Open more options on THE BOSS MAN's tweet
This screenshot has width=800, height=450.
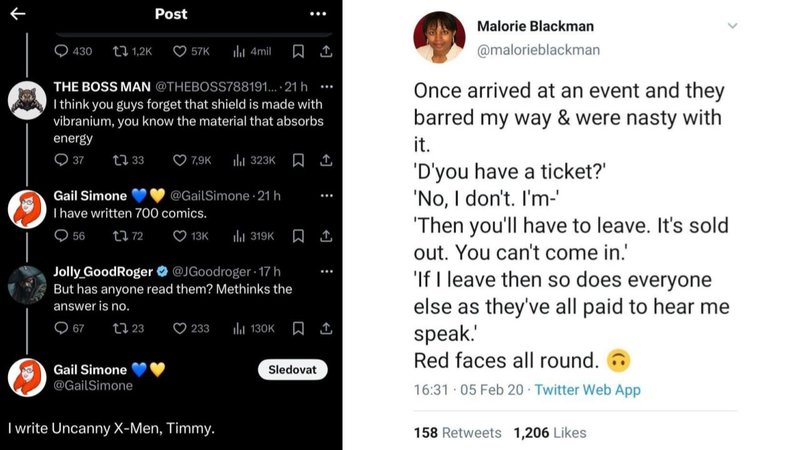(x=325, y=87)
